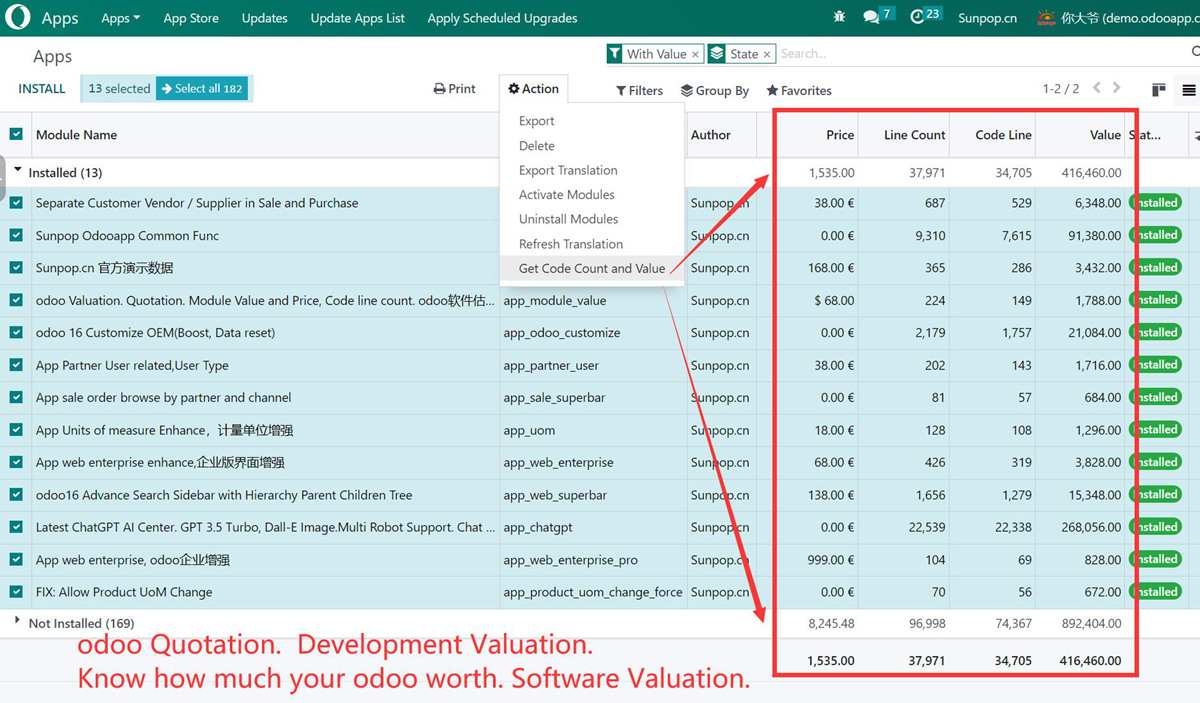The width and height of the screenshot is (1200, 703).
Task: Uncheck Separate Customer Vendor module row
Action: pyautogui.click(x=16, y=203)
